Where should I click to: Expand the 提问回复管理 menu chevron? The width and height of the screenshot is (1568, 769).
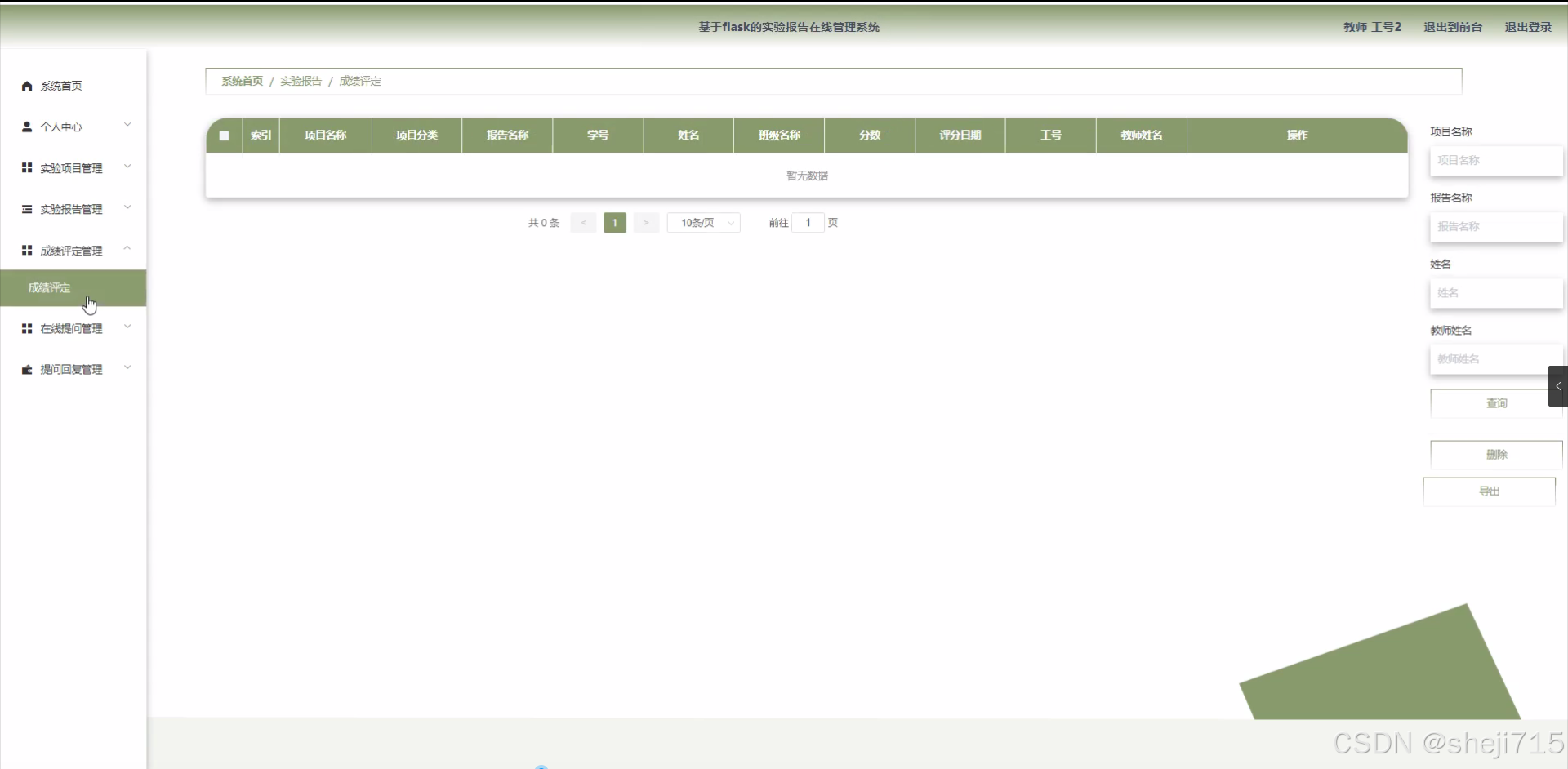pyautogui.click(x=127, y=367)
